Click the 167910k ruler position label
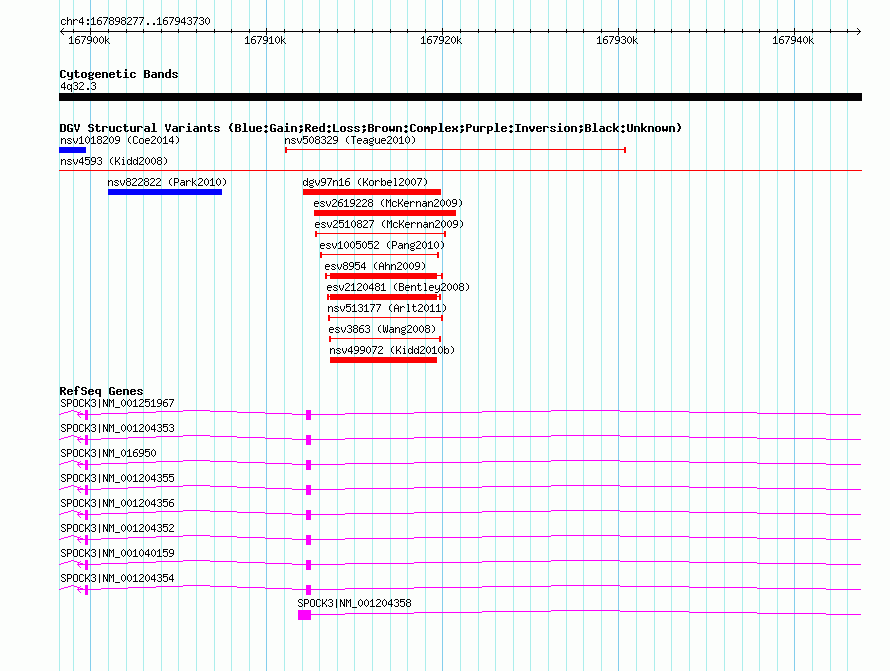This screenshot has width=890, height=671. coord(265,40)
